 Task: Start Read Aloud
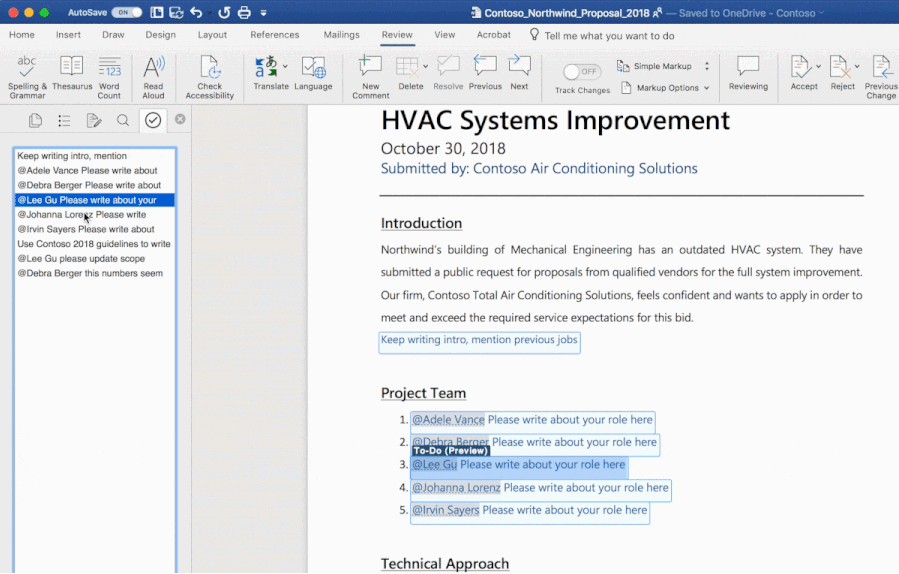153,77
